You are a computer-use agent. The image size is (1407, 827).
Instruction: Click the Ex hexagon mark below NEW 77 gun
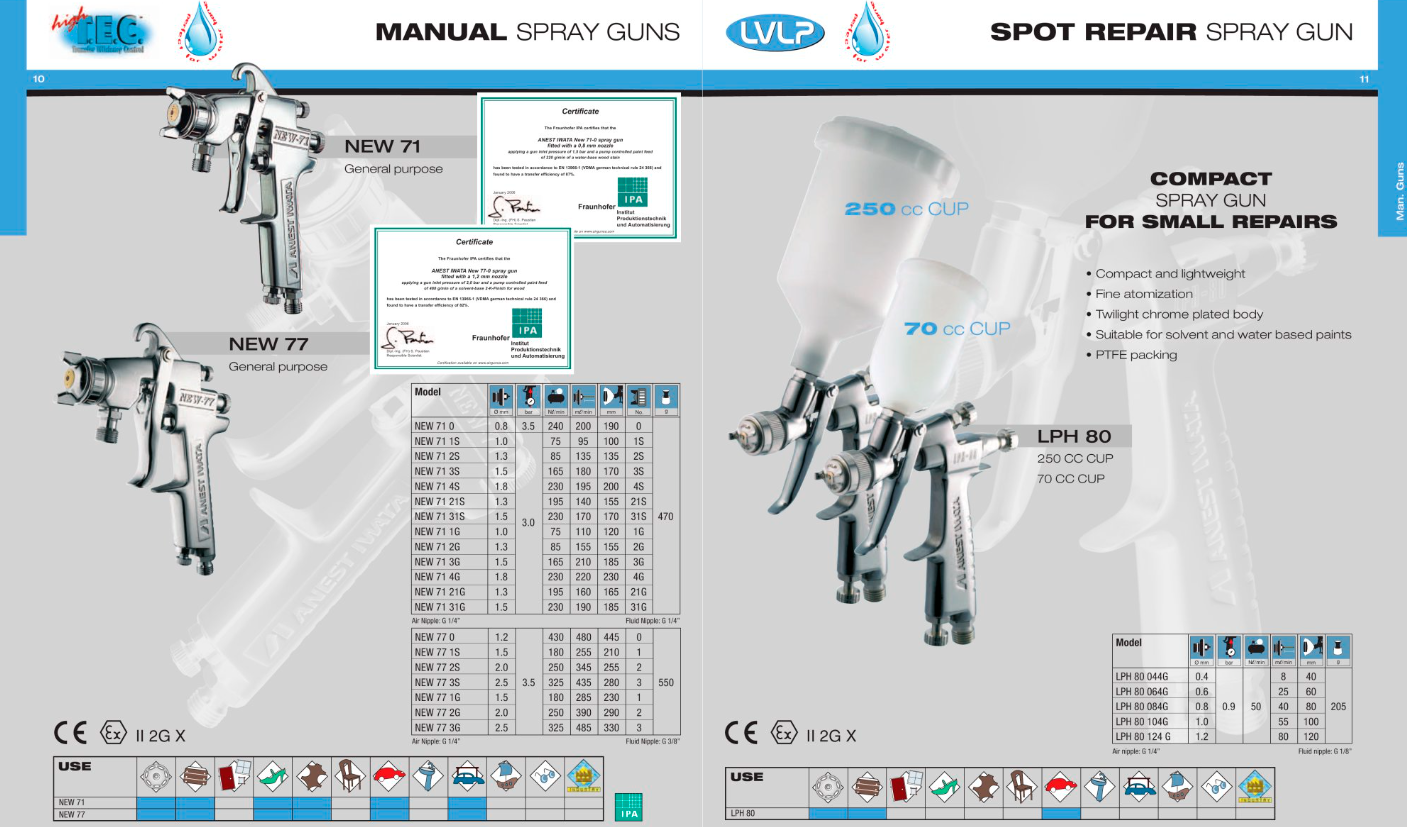112,735
